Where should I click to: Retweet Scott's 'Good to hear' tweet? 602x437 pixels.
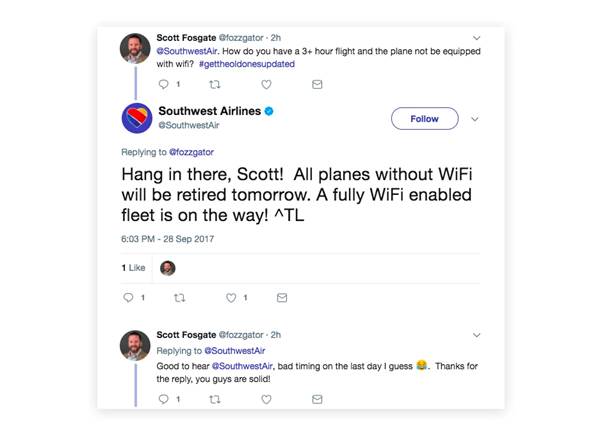pyautogui.click(x=214, y=399)
